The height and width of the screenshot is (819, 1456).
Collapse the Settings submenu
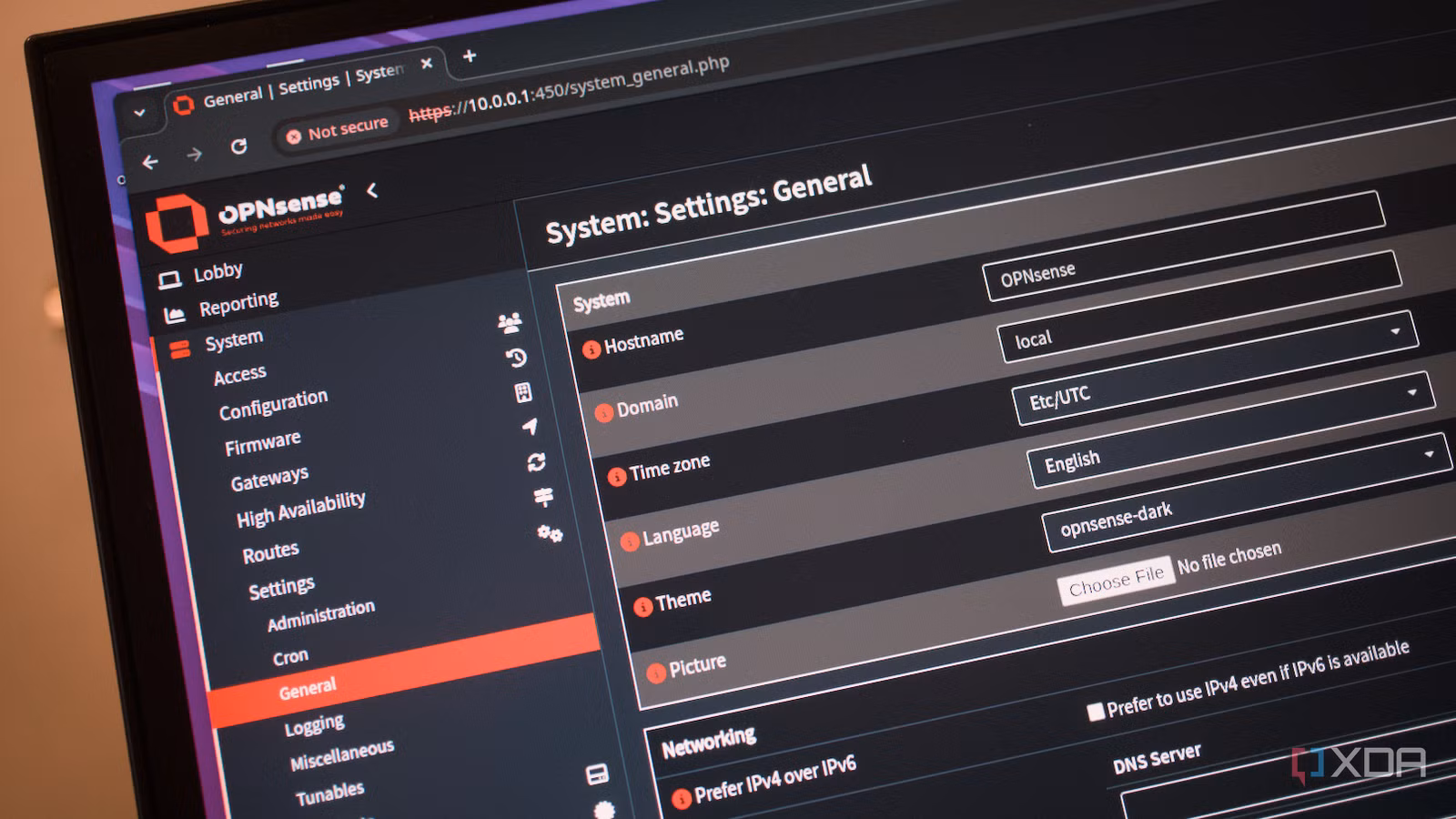pos(281,588)
